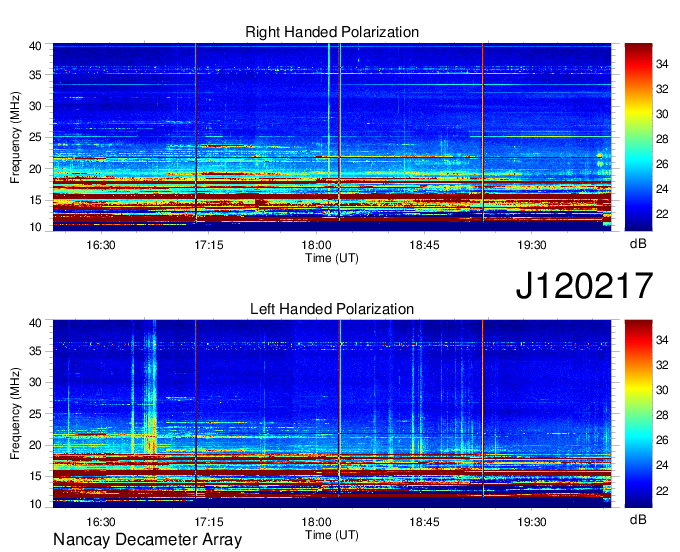
Task: Click 15 MHz tick on Left Handed frequency axis
Action: [x=36, y=477]
